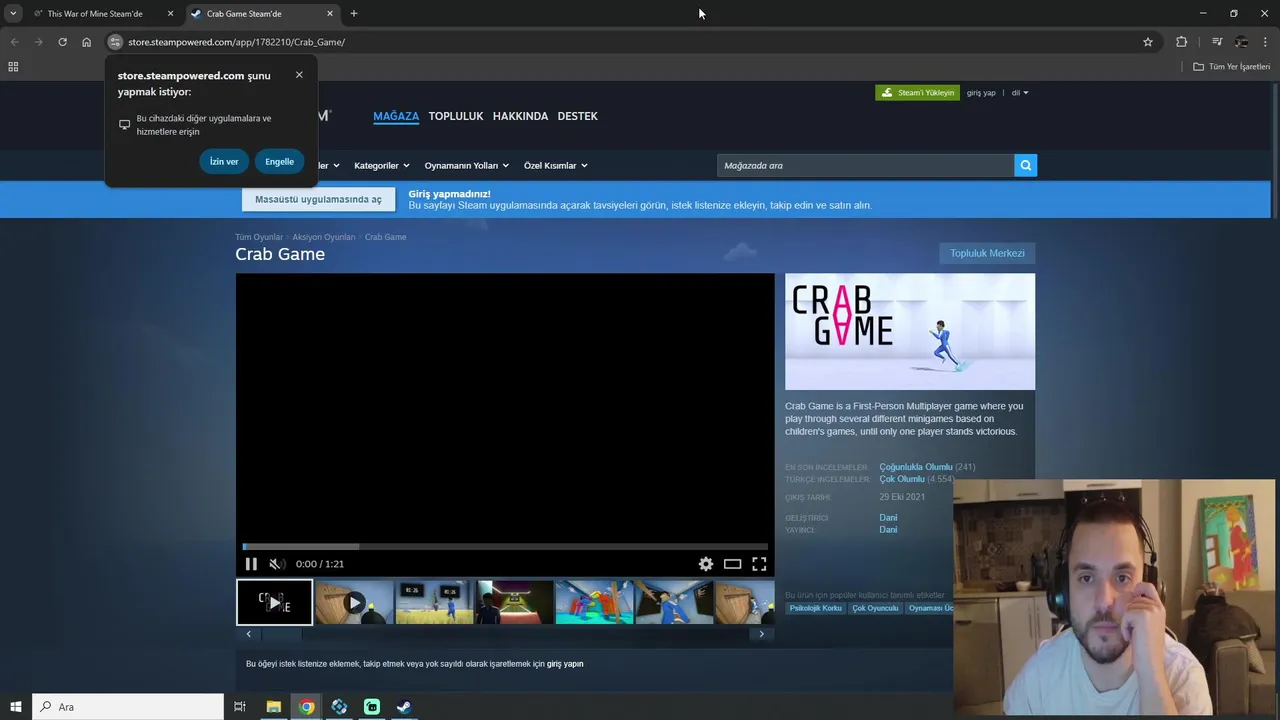Screen dimensions: 1280x720
Task: Open File Explorer from the taskbar
Action: click(273, 707)
